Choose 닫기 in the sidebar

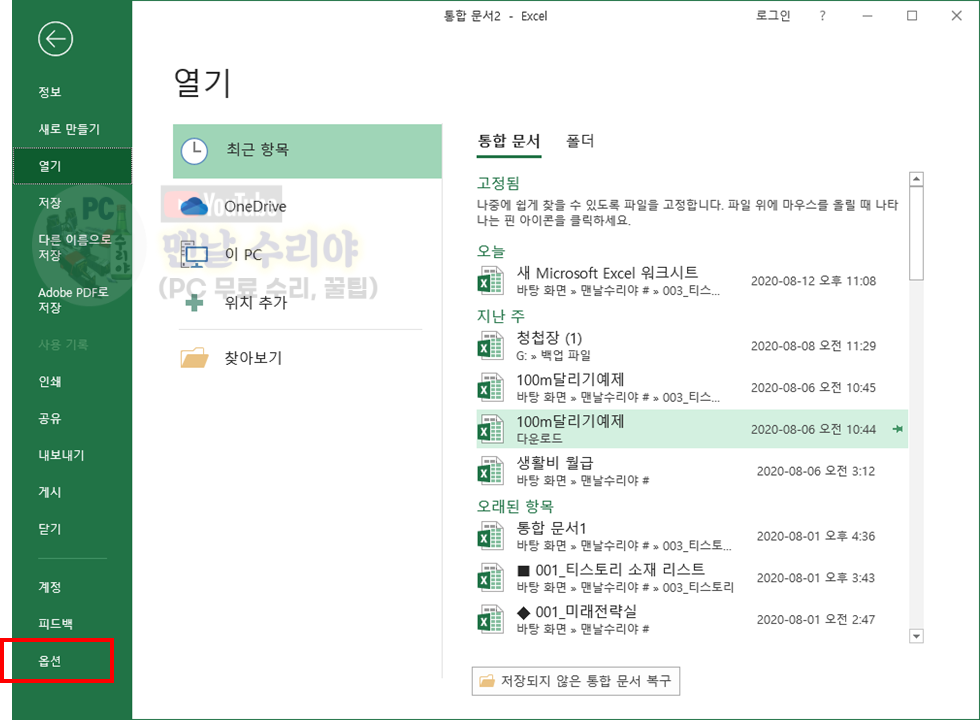point(72,529)
